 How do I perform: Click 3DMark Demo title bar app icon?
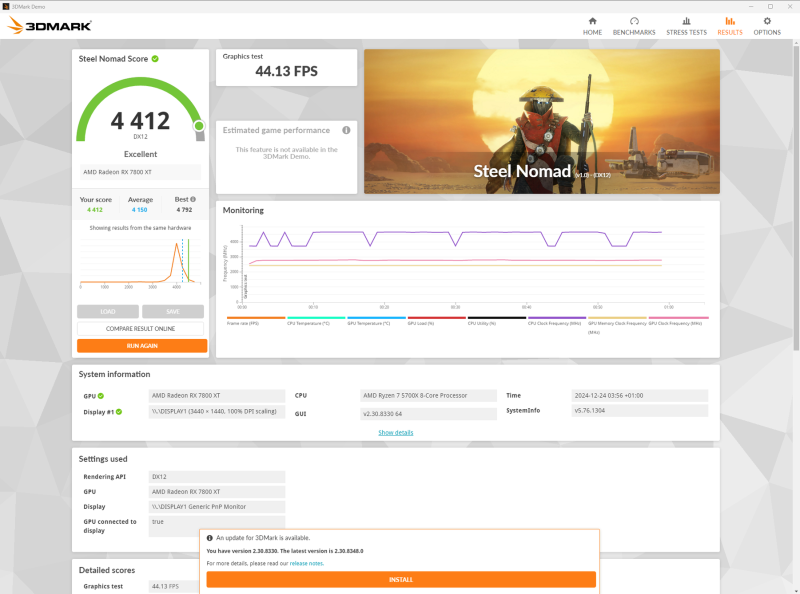pos(6,7)
